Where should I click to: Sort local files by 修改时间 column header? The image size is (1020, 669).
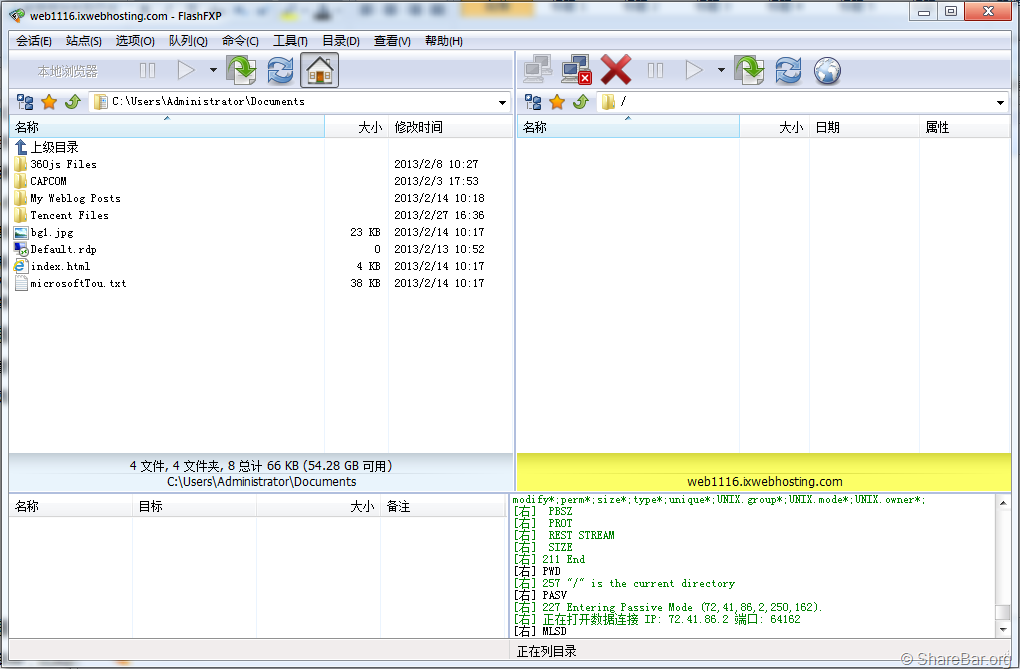(x=419, y=127)
